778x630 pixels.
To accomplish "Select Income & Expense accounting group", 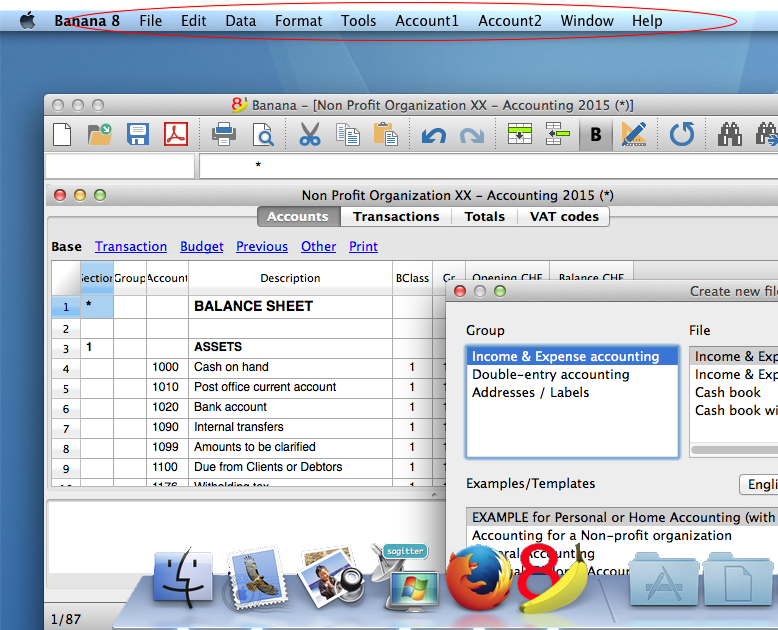I will [572, 357].
